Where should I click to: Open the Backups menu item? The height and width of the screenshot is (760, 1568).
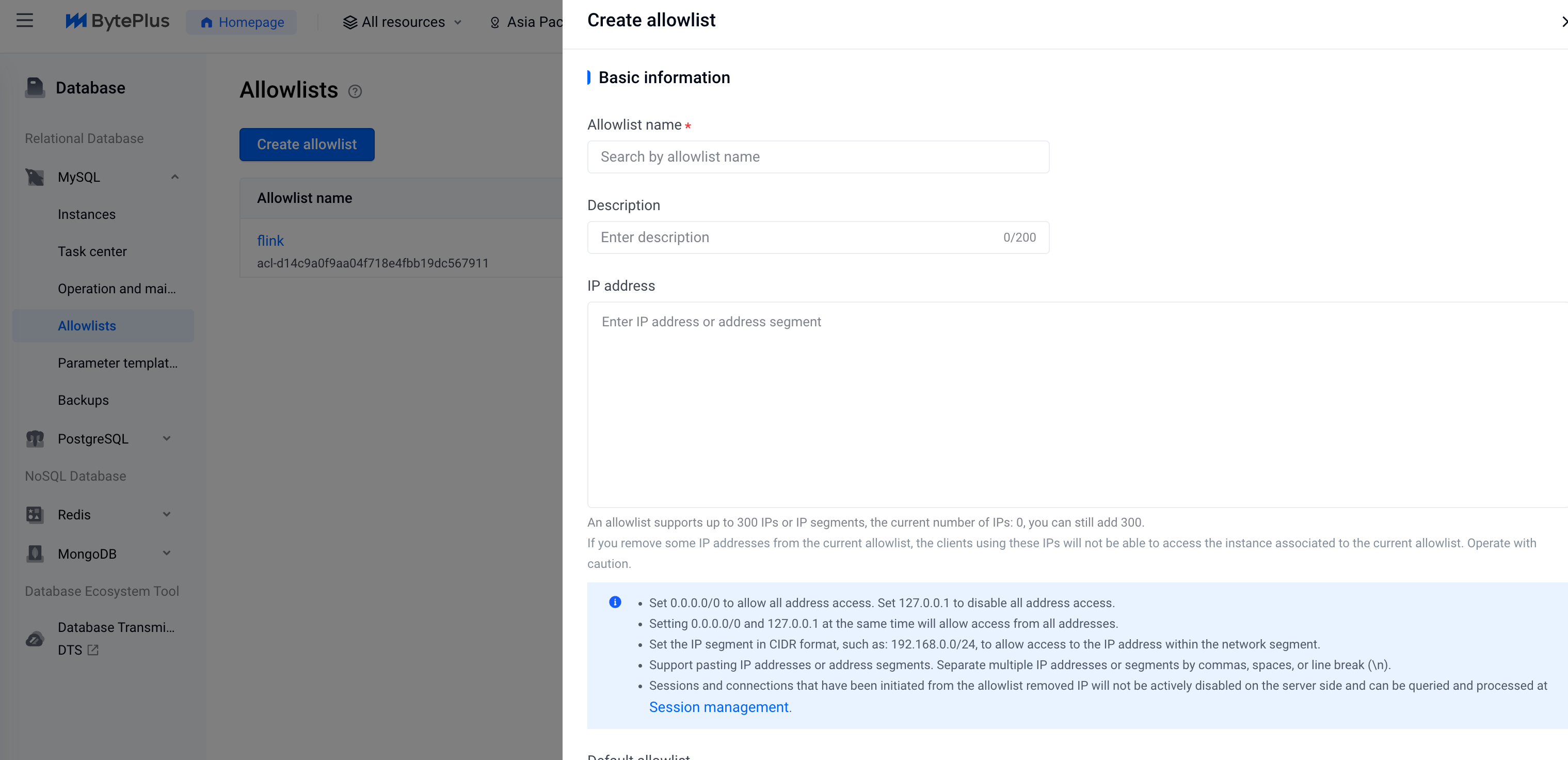point(84,400)
